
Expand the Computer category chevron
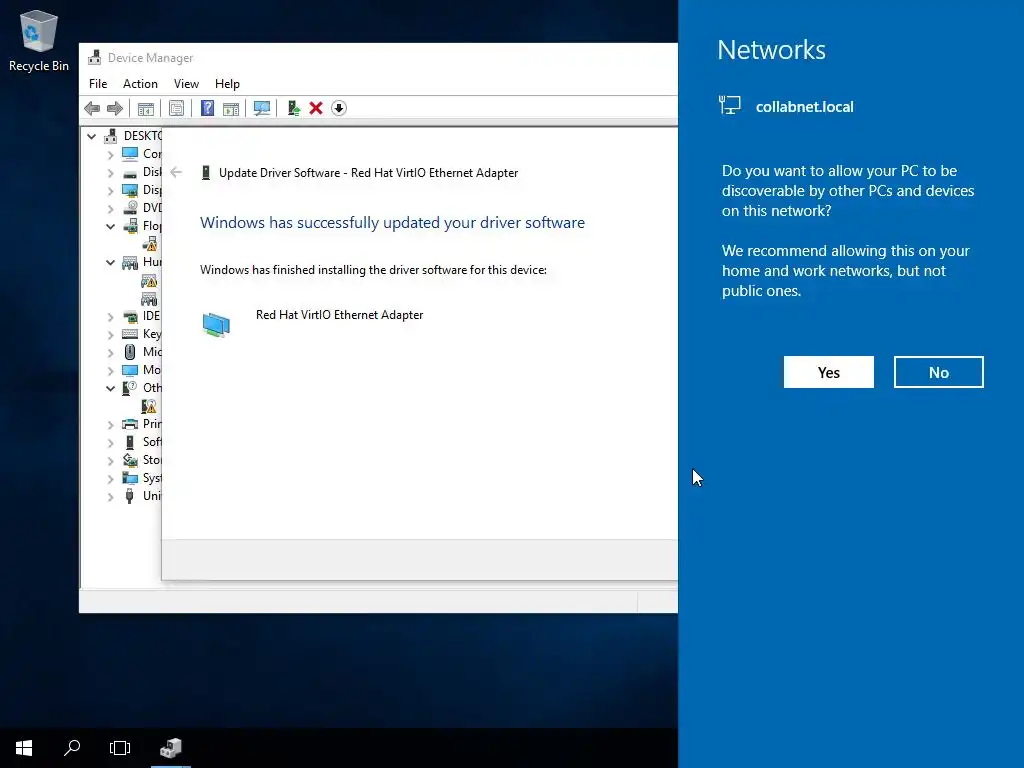[110, 155]
